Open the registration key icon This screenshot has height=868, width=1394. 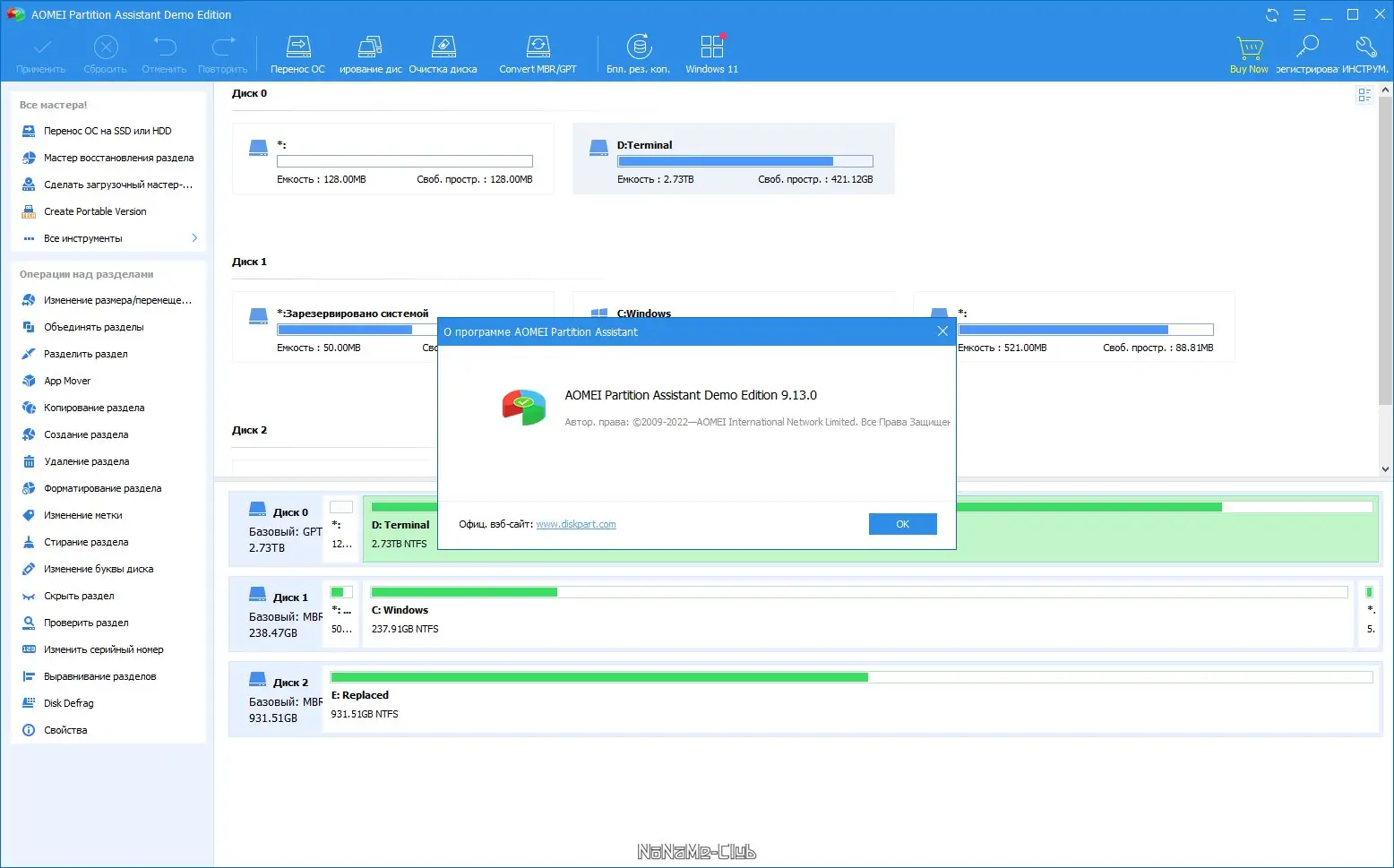tap(1308, 47)
